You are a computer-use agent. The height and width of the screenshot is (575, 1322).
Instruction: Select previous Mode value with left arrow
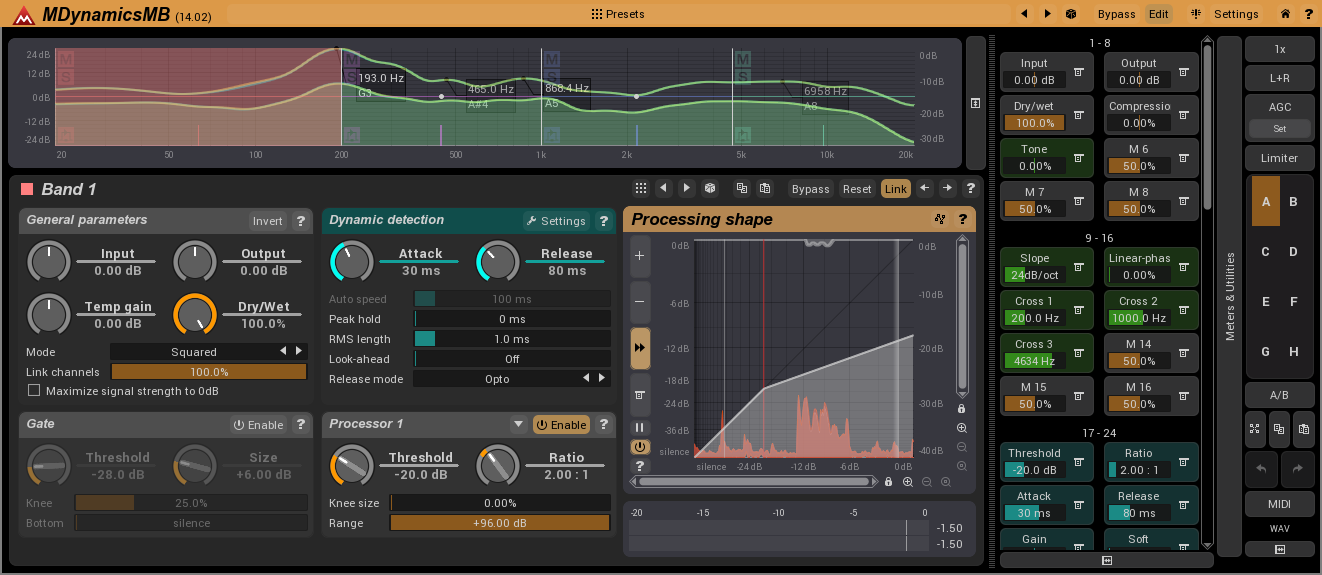click(283, 352)
